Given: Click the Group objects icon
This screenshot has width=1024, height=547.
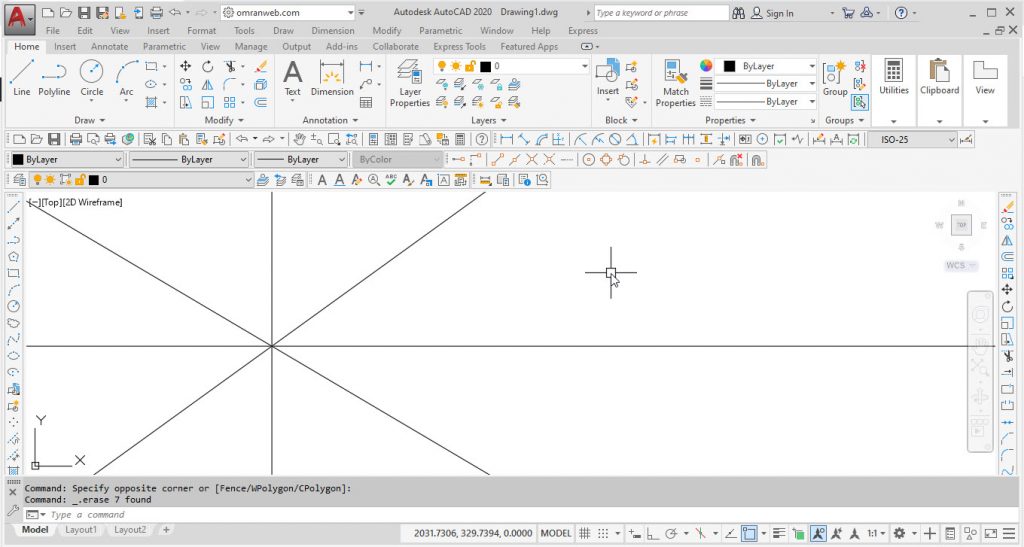Looking at the screenshot, I should pyautogui.click(x=835, y=77).
